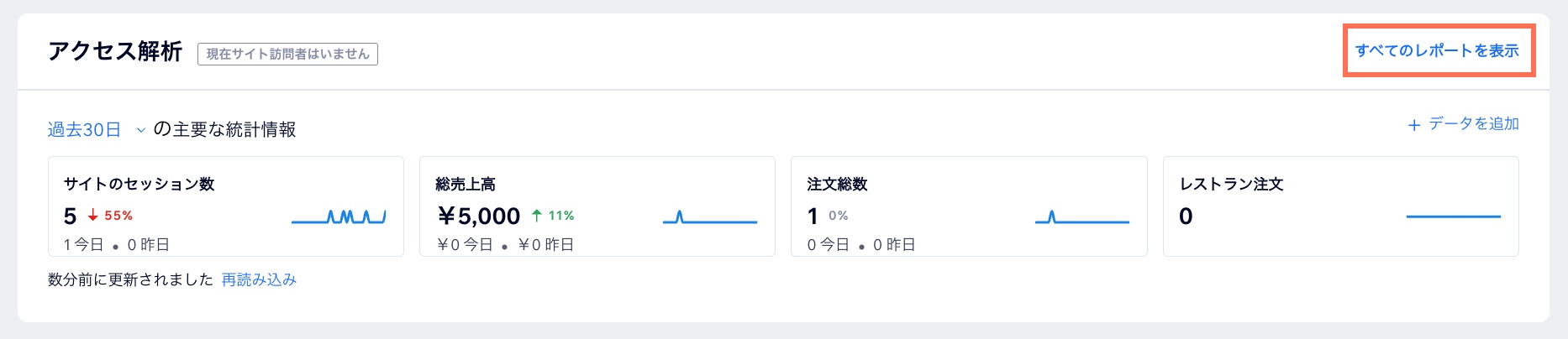Click the red down arrow at 55%
The width and height of the screenshot is (1568, 339).
93,216
